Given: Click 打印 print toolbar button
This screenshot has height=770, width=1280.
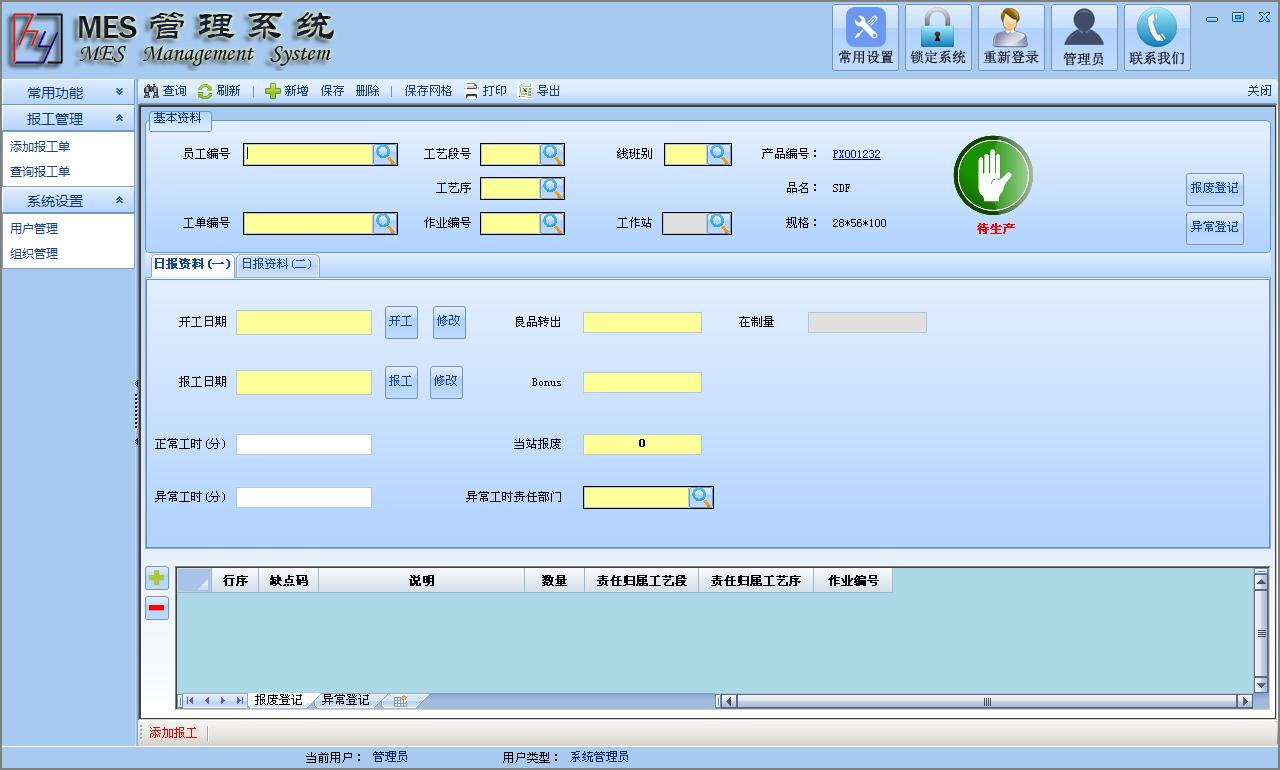Looking at the screenshot, I should click(x=486, y=91).
